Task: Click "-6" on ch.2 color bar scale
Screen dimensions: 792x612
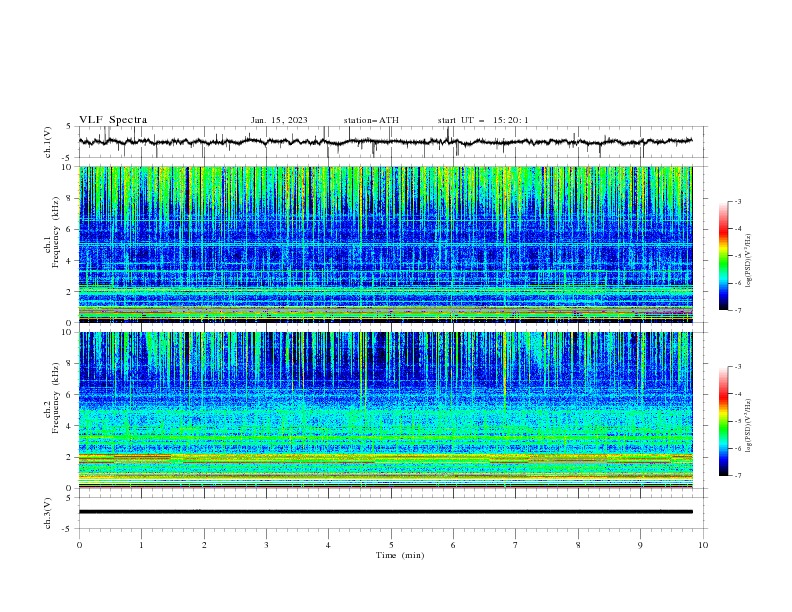Action: pos(737,448)
